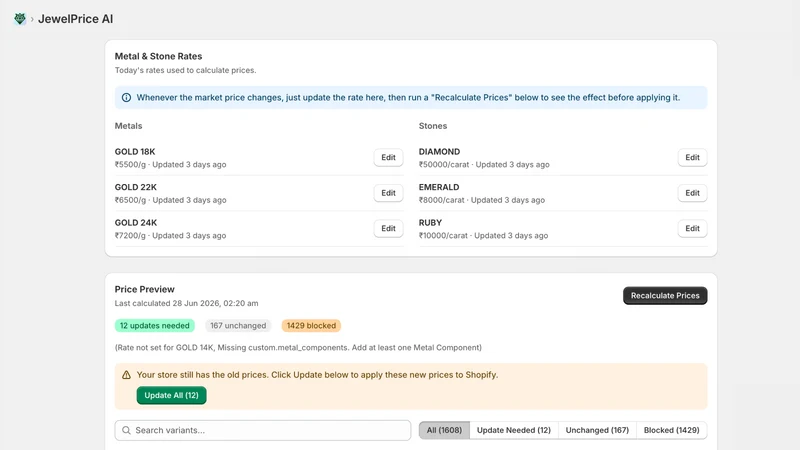
Task: Click the Search variants input field
Action: point(263,430)
